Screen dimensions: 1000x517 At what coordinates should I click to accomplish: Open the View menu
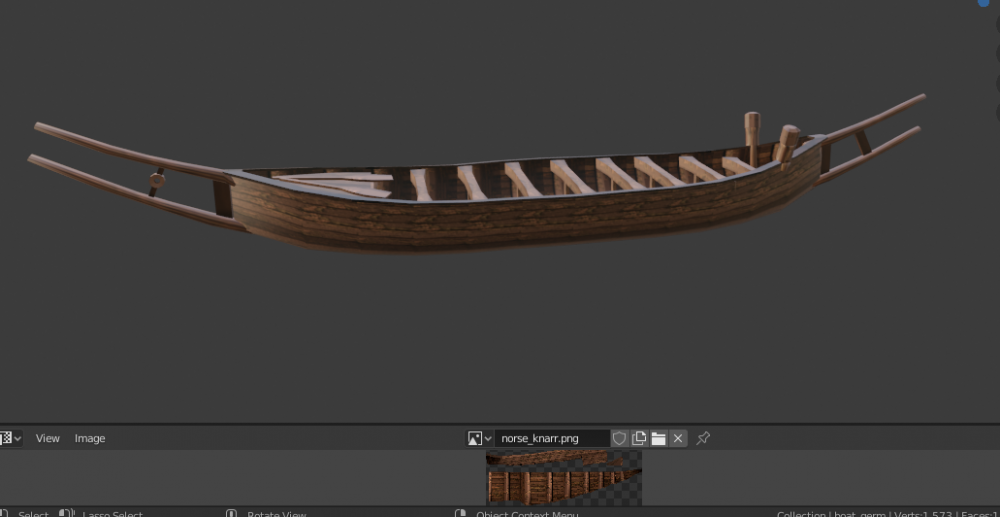coord(48,438)
